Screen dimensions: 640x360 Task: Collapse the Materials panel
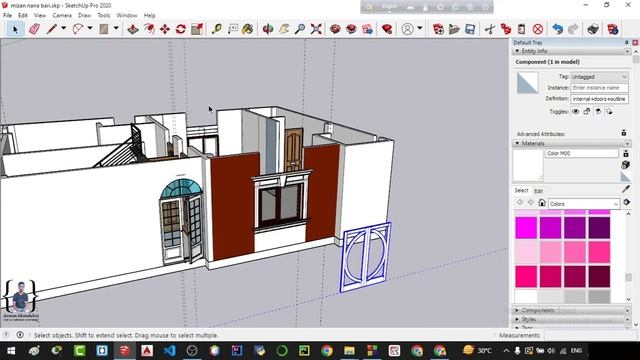(x=517, y=143)
